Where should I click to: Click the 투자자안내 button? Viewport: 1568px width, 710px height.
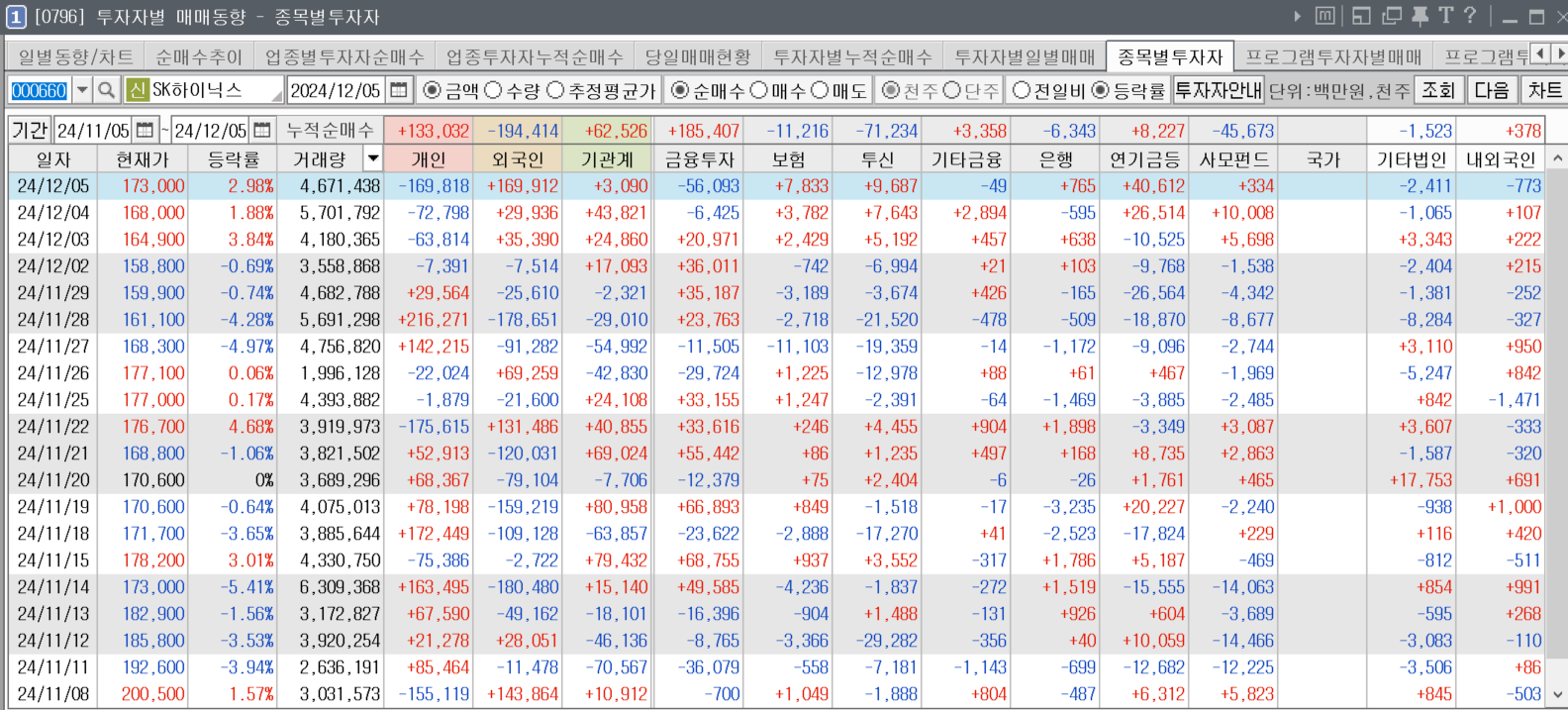click(1218, 90)
